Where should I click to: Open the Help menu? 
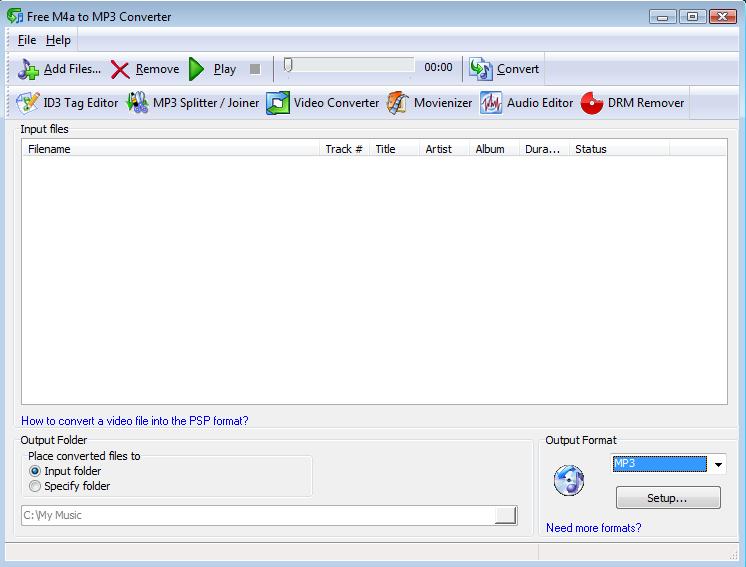pyautogui.click(x=58, y=40)
